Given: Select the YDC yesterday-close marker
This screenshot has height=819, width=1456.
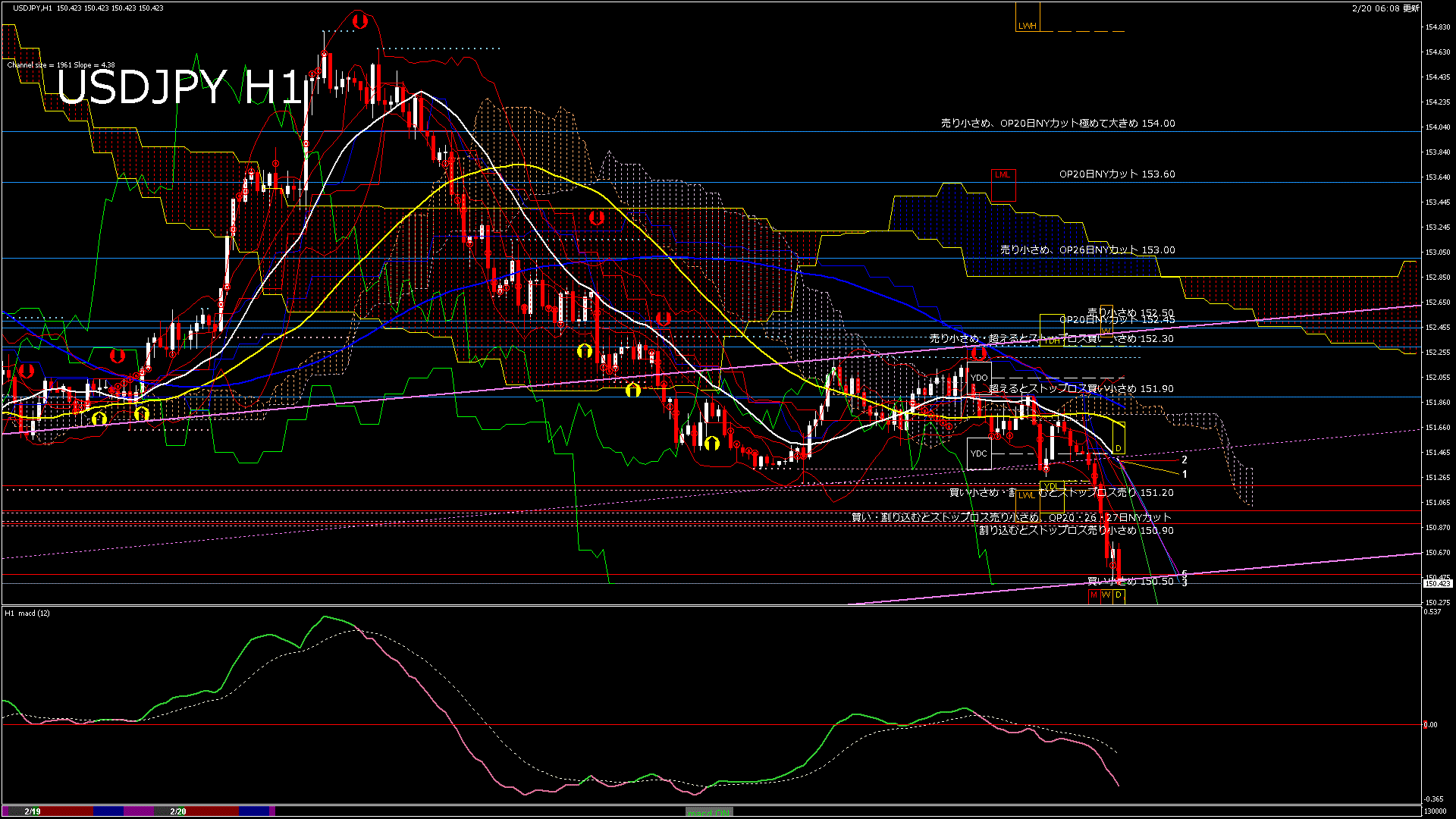Looking at the screenshot, I should click(979, 453).
